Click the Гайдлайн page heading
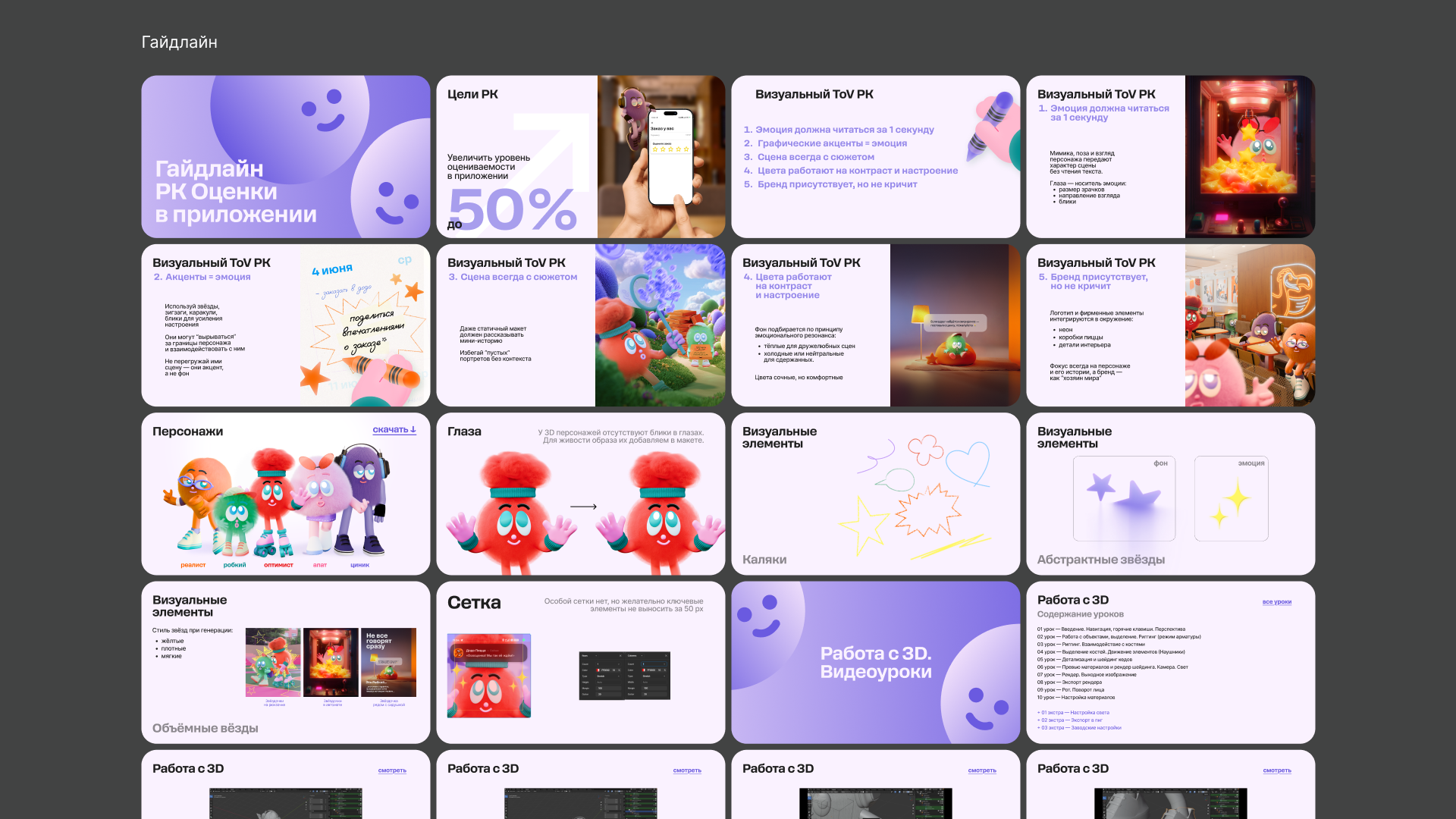1456x819 pixels. tap(179, 42)
